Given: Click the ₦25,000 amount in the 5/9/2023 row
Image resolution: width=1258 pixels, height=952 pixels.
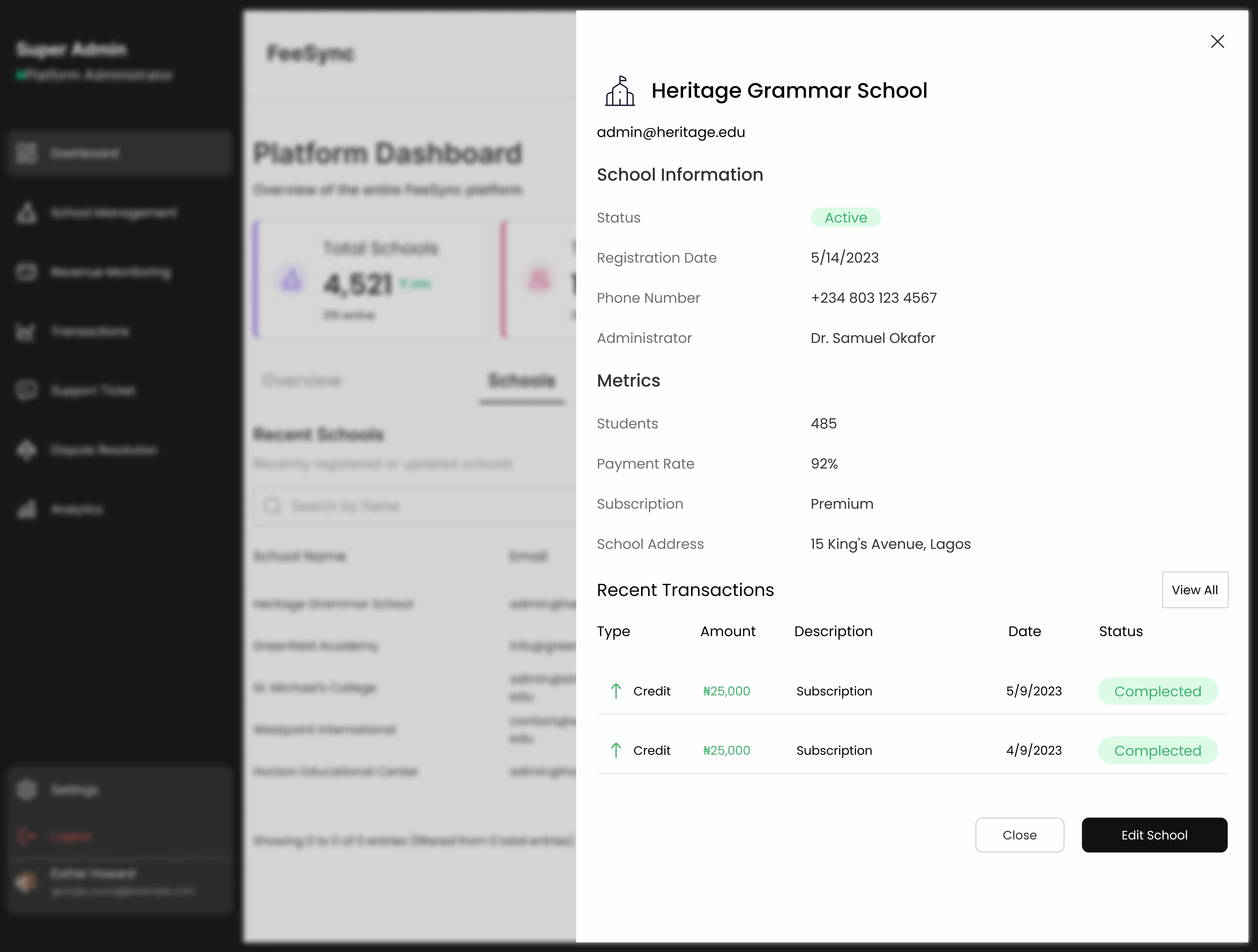Looking at the screenshot, I should point(726,691).
